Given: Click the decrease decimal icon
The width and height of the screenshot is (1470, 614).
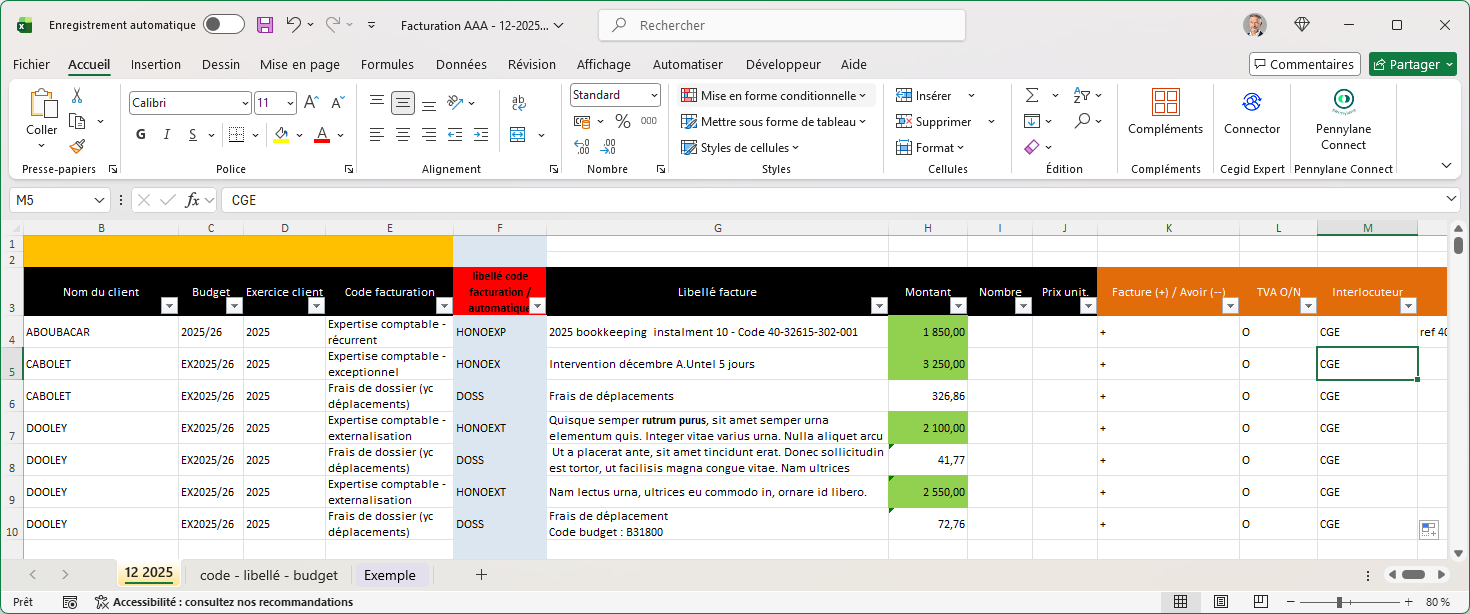Looking at the screenshot, I should click(608, 146).
